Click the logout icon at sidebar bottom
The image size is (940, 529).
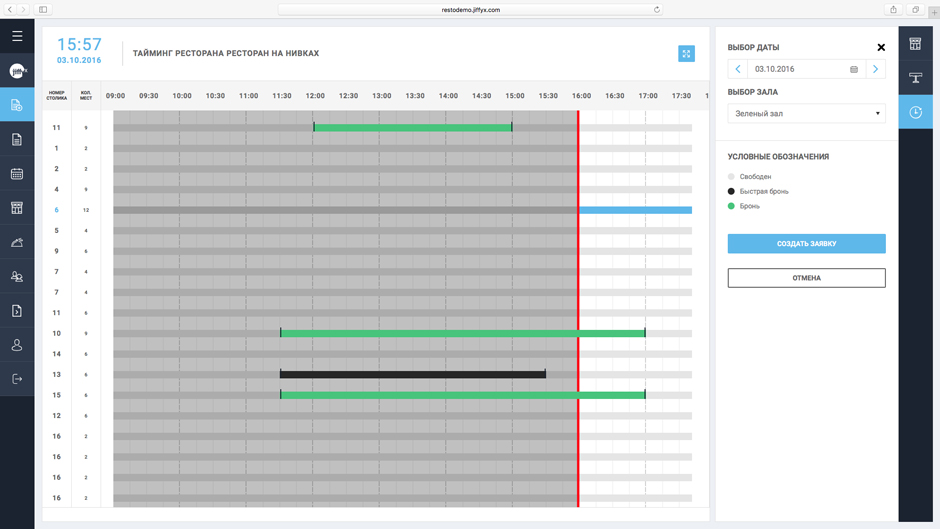point(17,379)
